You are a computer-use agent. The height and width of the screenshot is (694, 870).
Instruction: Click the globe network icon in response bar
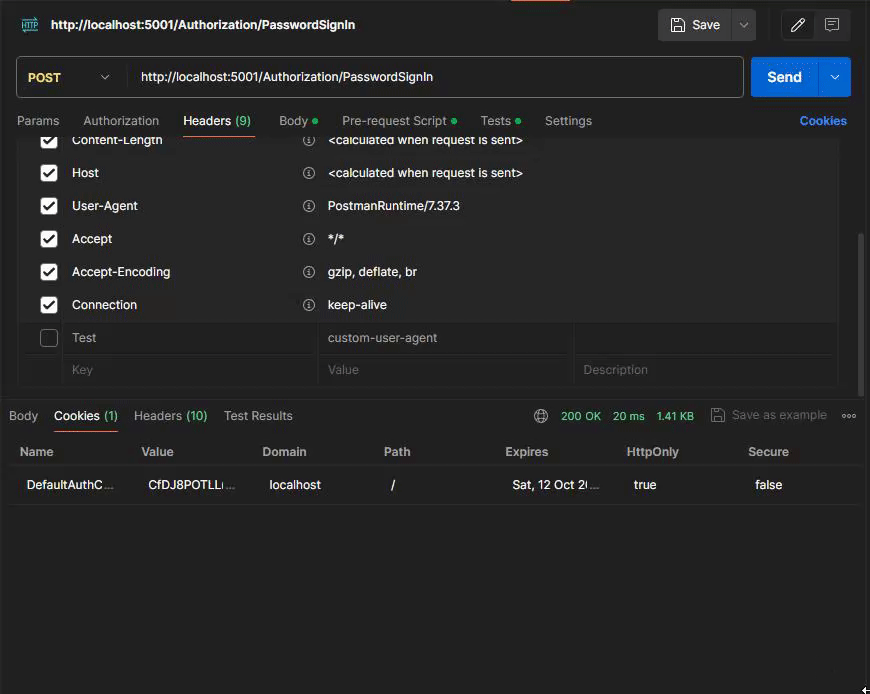pos(541,416)
